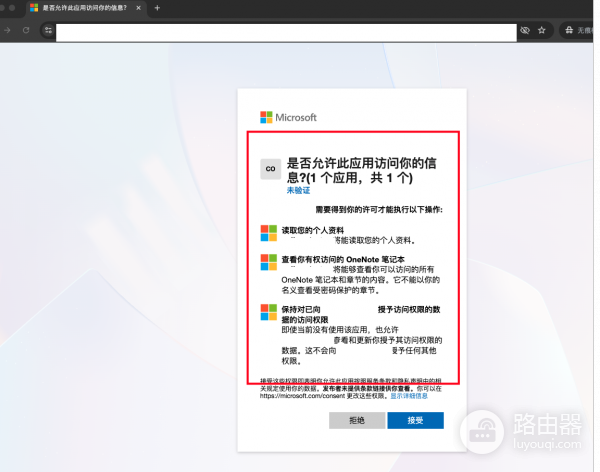600x472 pixels.
Task: Click the 接受 (Accept) button
Action: coord(415,420)
